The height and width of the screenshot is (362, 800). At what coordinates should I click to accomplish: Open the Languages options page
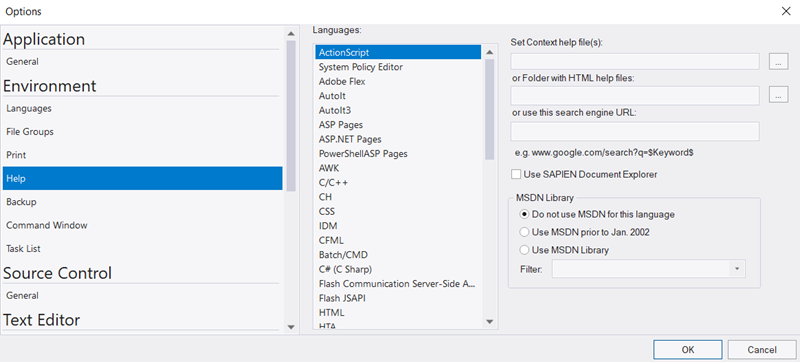coord(142,109)
